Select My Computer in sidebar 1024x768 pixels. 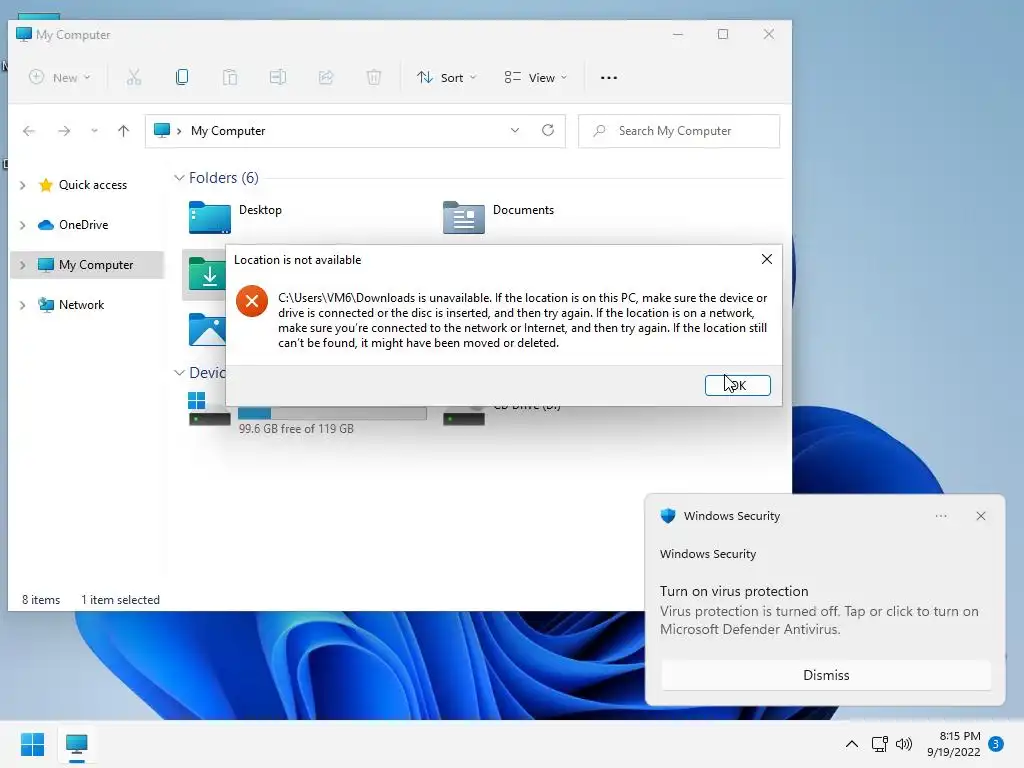click(96, 264)
